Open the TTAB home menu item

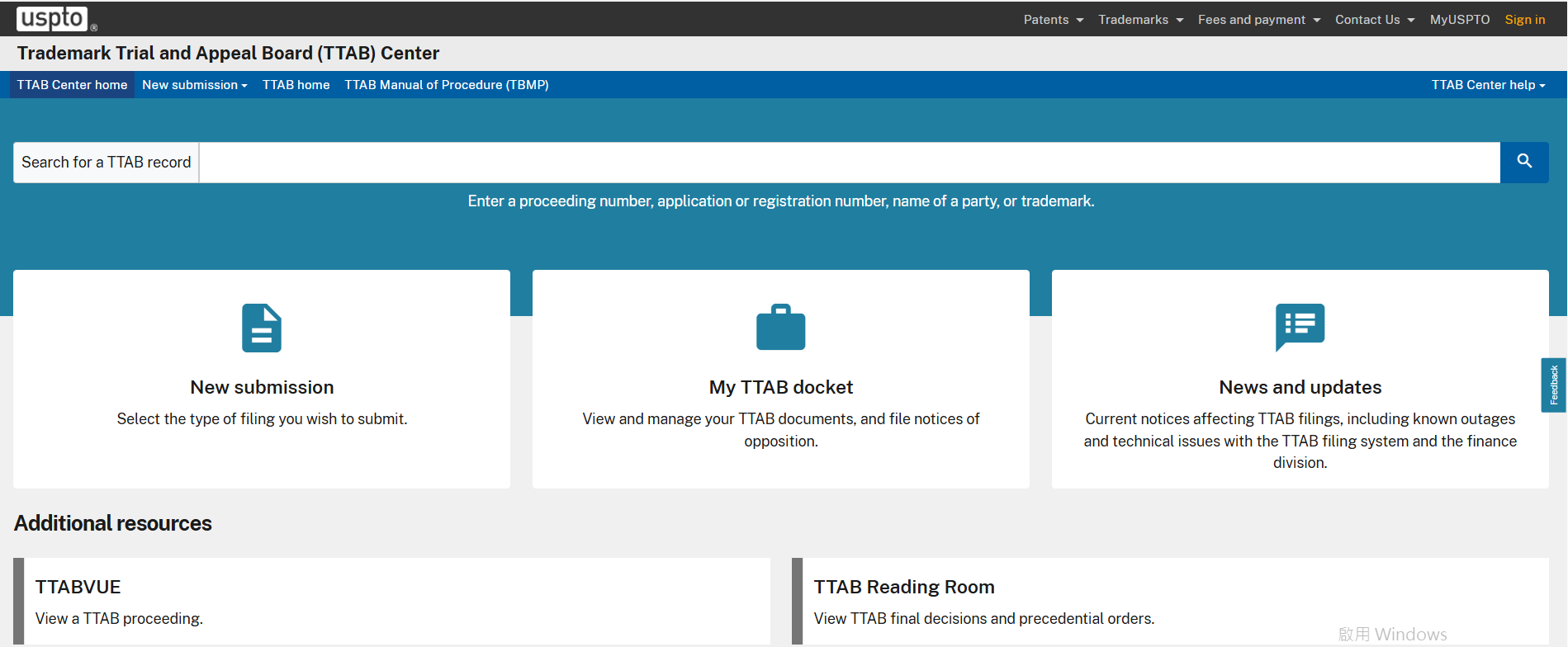pyautogui.click(x=296, y=85)
